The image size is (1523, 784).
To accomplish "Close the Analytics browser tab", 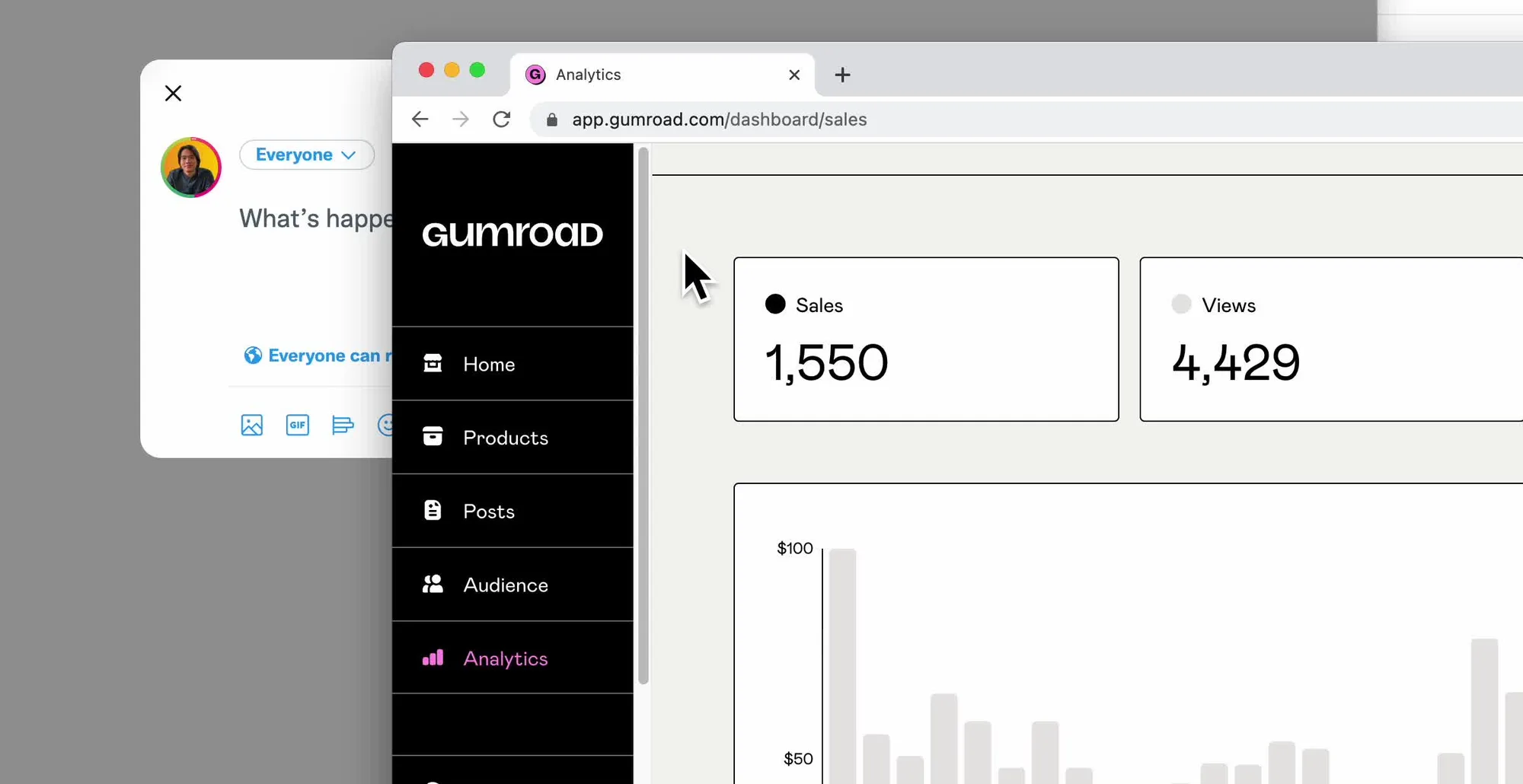I will [794, 75].
